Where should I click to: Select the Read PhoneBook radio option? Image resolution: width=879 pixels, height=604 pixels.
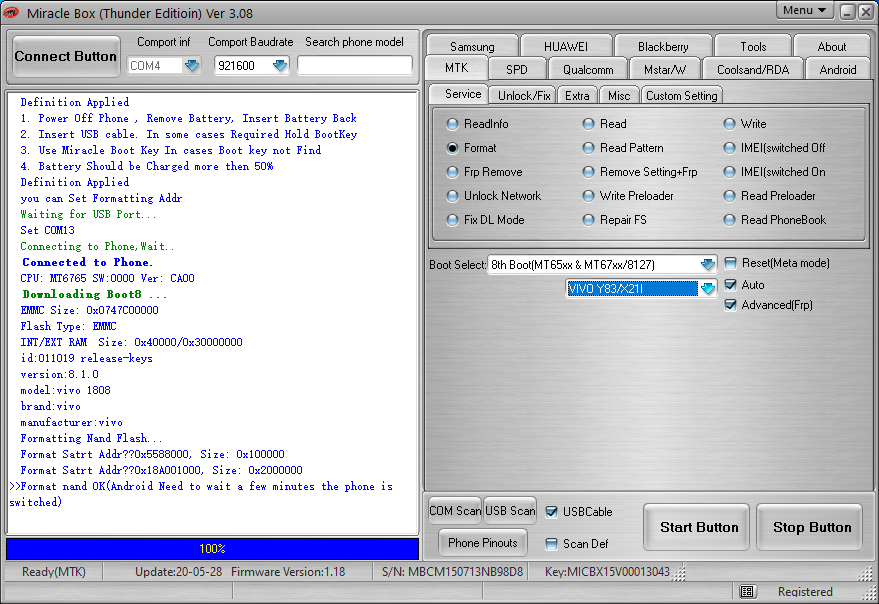click(729, 220)
